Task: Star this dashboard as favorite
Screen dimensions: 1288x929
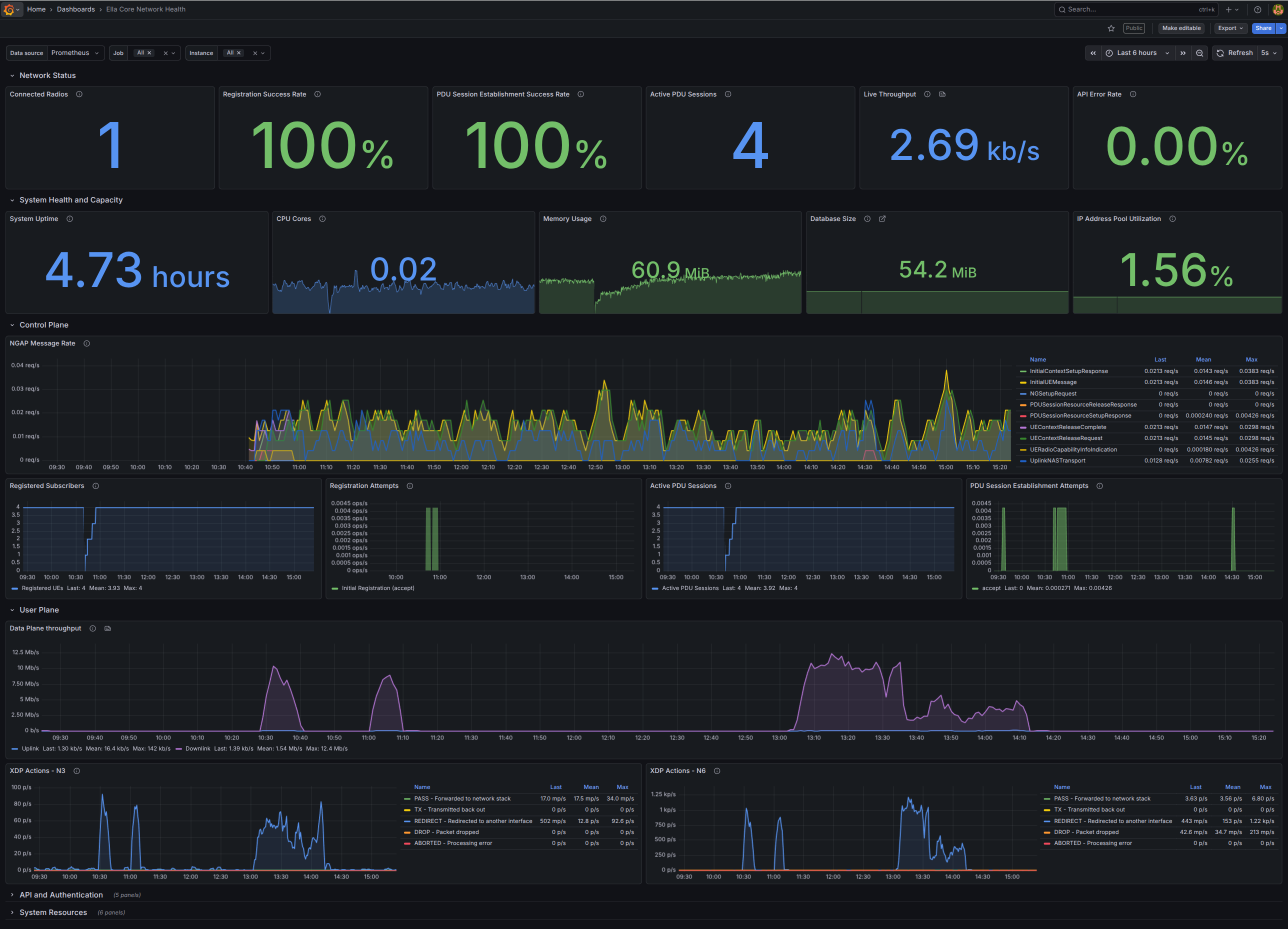Action: tap(1111, 28)
